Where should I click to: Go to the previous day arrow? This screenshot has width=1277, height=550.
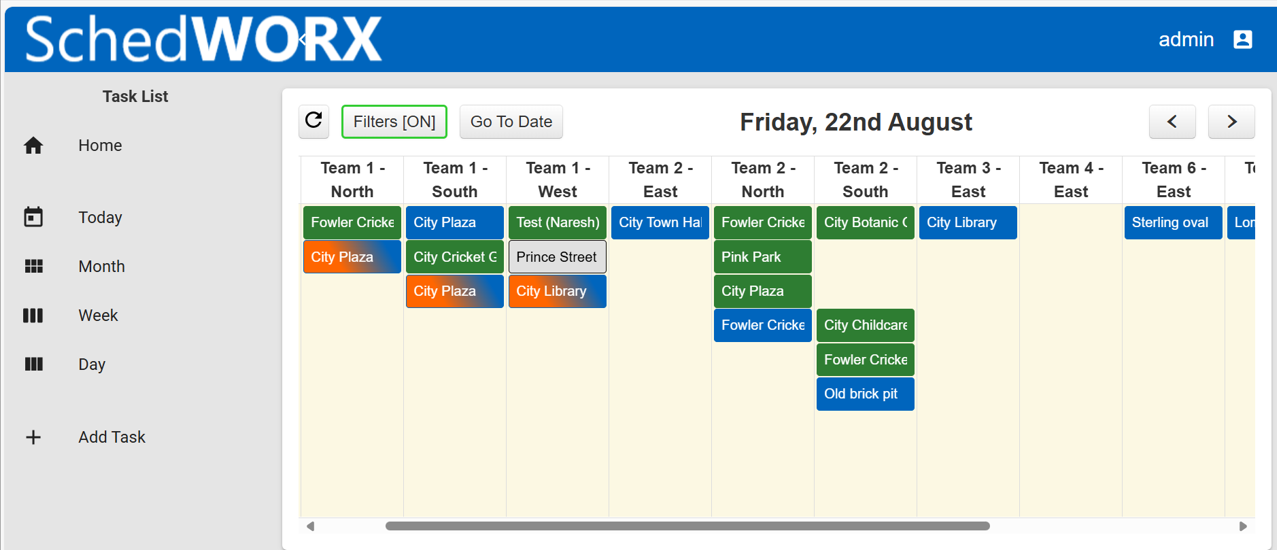point(1172,122)
